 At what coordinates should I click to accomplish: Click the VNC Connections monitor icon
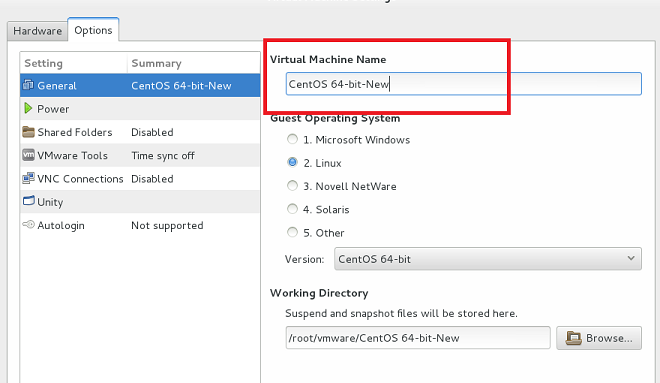[28, 178]
